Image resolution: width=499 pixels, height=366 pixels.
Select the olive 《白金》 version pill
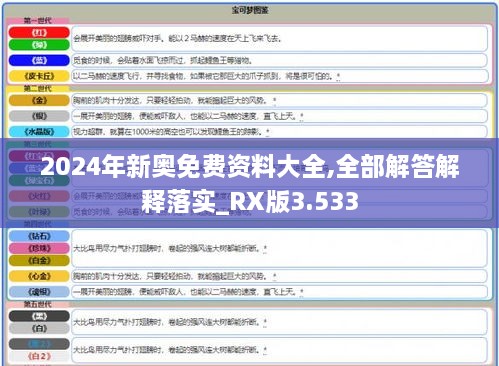39,260
